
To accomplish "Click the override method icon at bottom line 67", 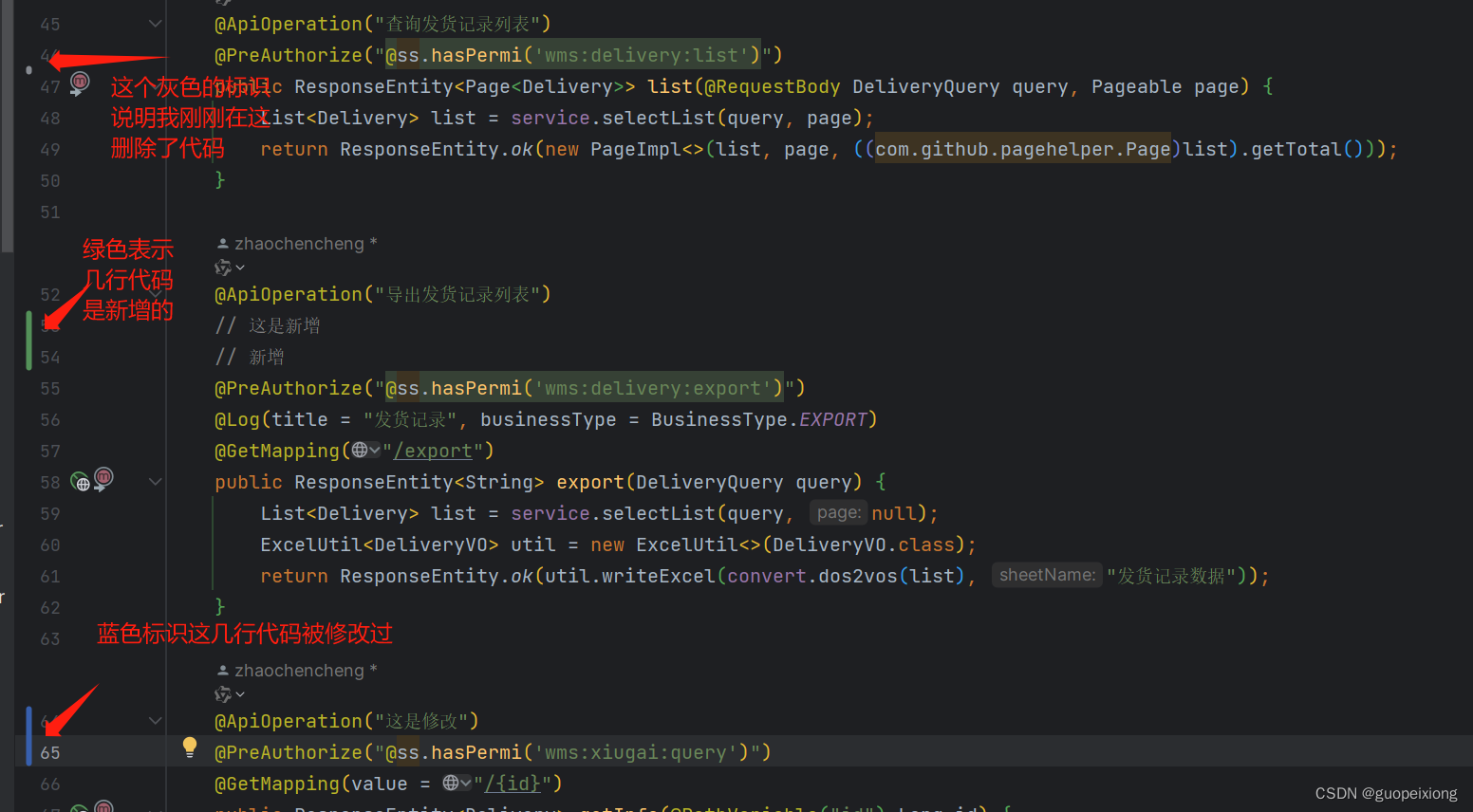I will tap(103, 806).
